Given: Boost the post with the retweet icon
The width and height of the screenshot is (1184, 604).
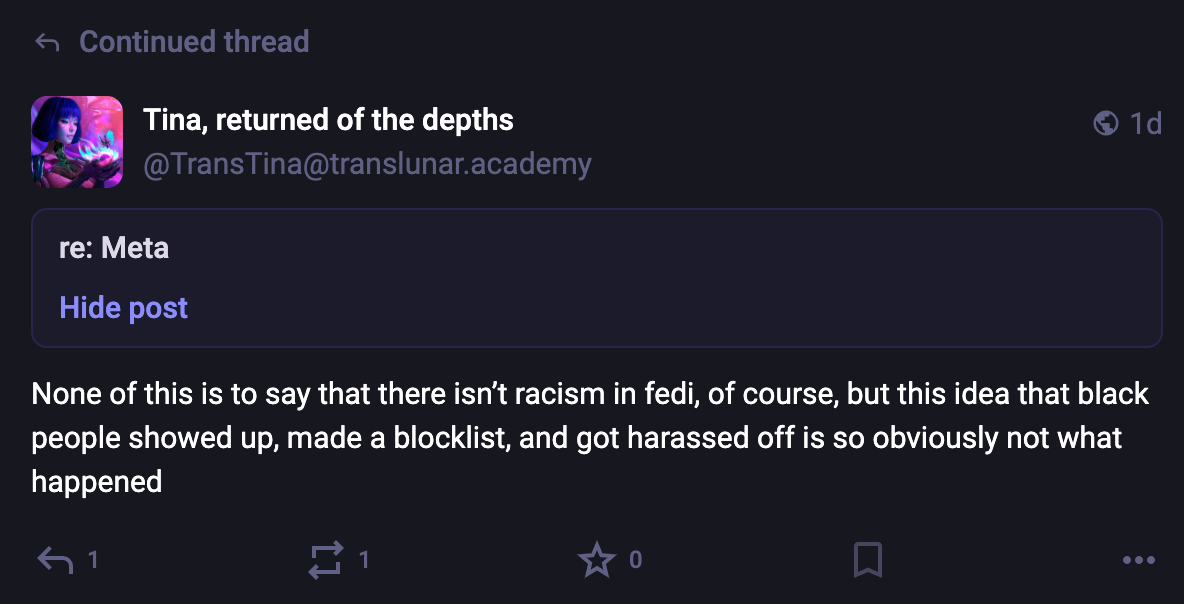Looking at the screenshot, I should [x=326, y=560].
